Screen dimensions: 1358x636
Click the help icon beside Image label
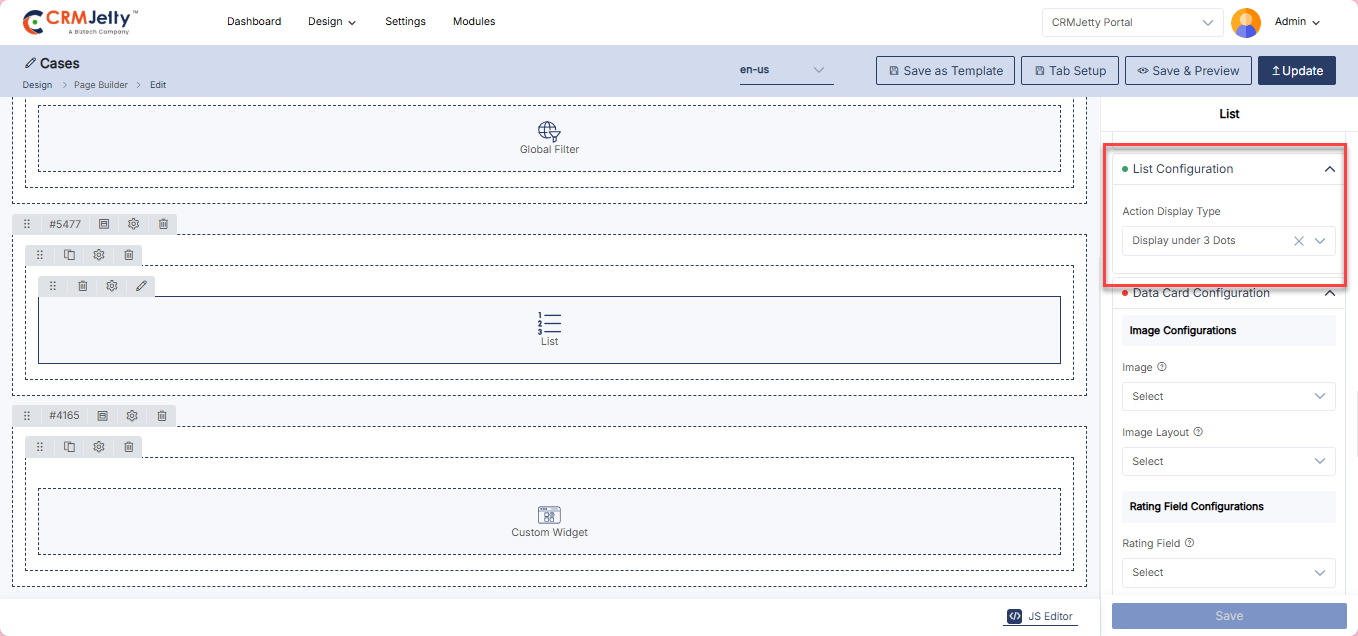coord(1162,367)
